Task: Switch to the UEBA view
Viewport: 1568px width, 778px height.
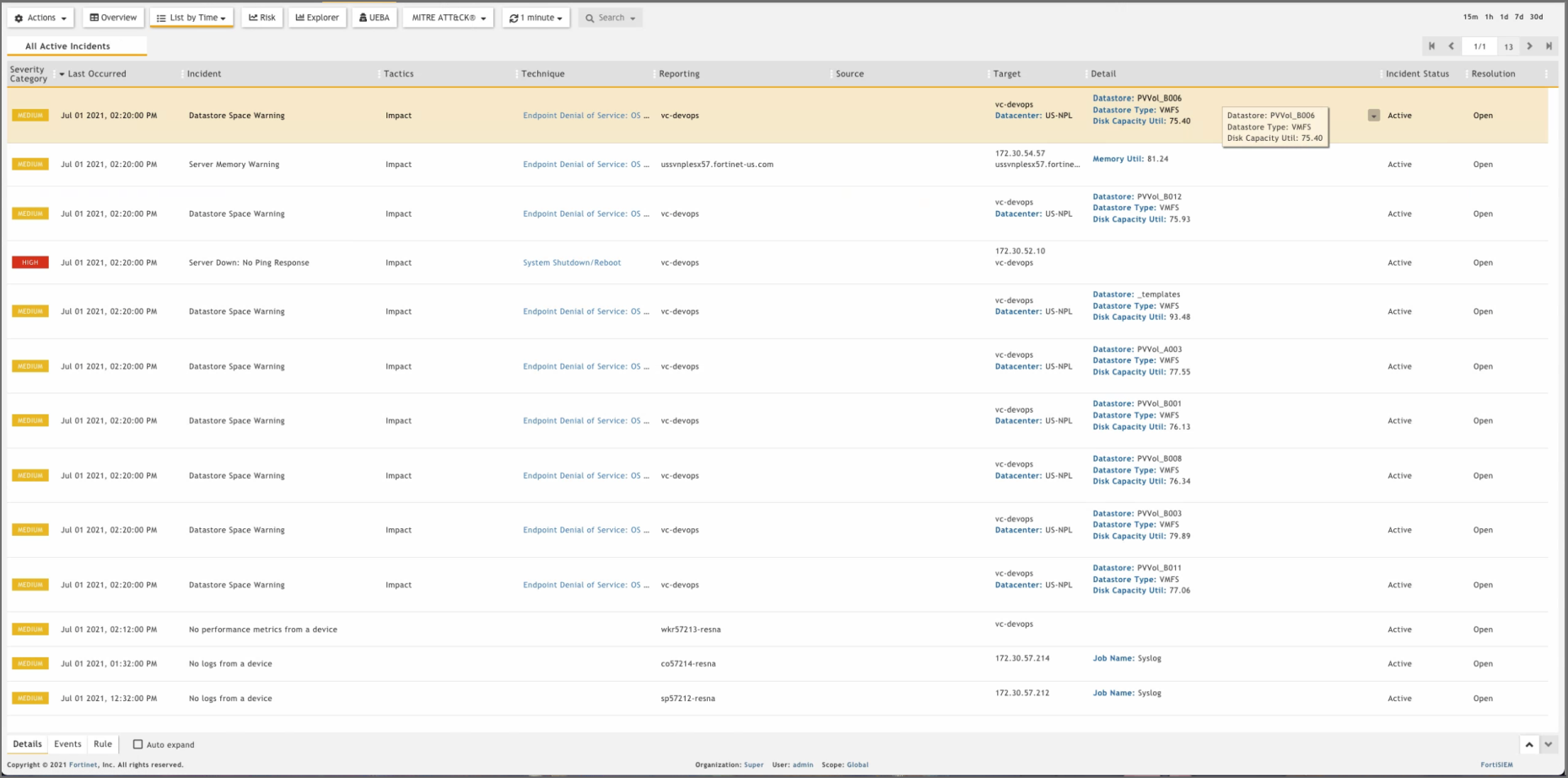Action: click(x=374, y=18)
